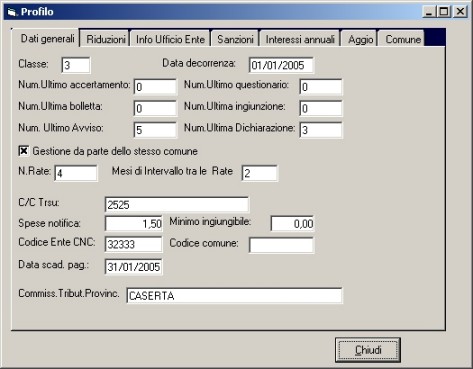Viewport: 473px width, 369px height.
Task: Click the Minimo ingiungibile field
Action: click(x=292, y=223)
